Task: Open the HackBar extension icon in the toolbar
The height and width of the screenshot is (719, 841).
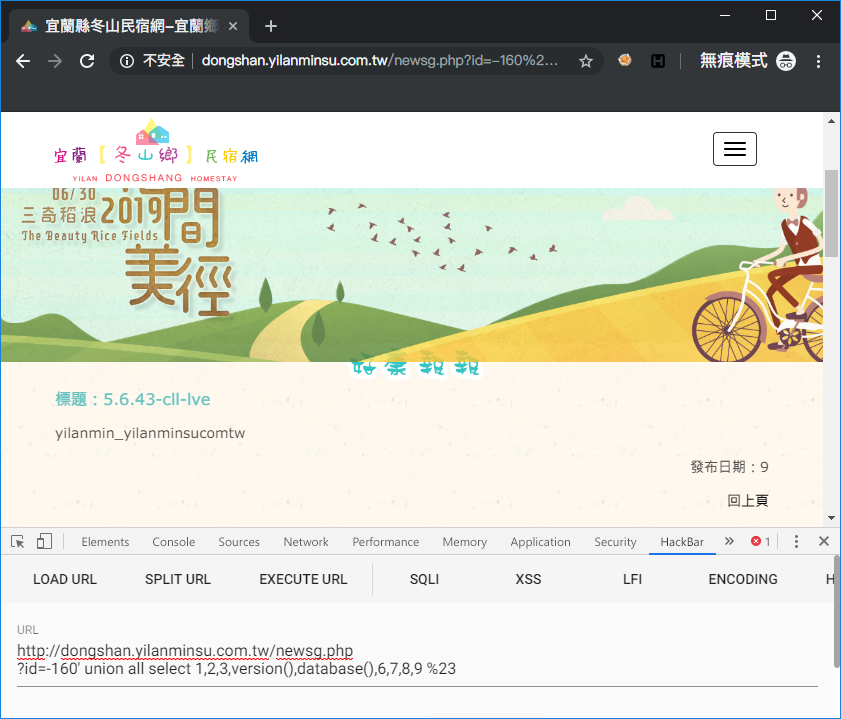Action: coord(658,61)
